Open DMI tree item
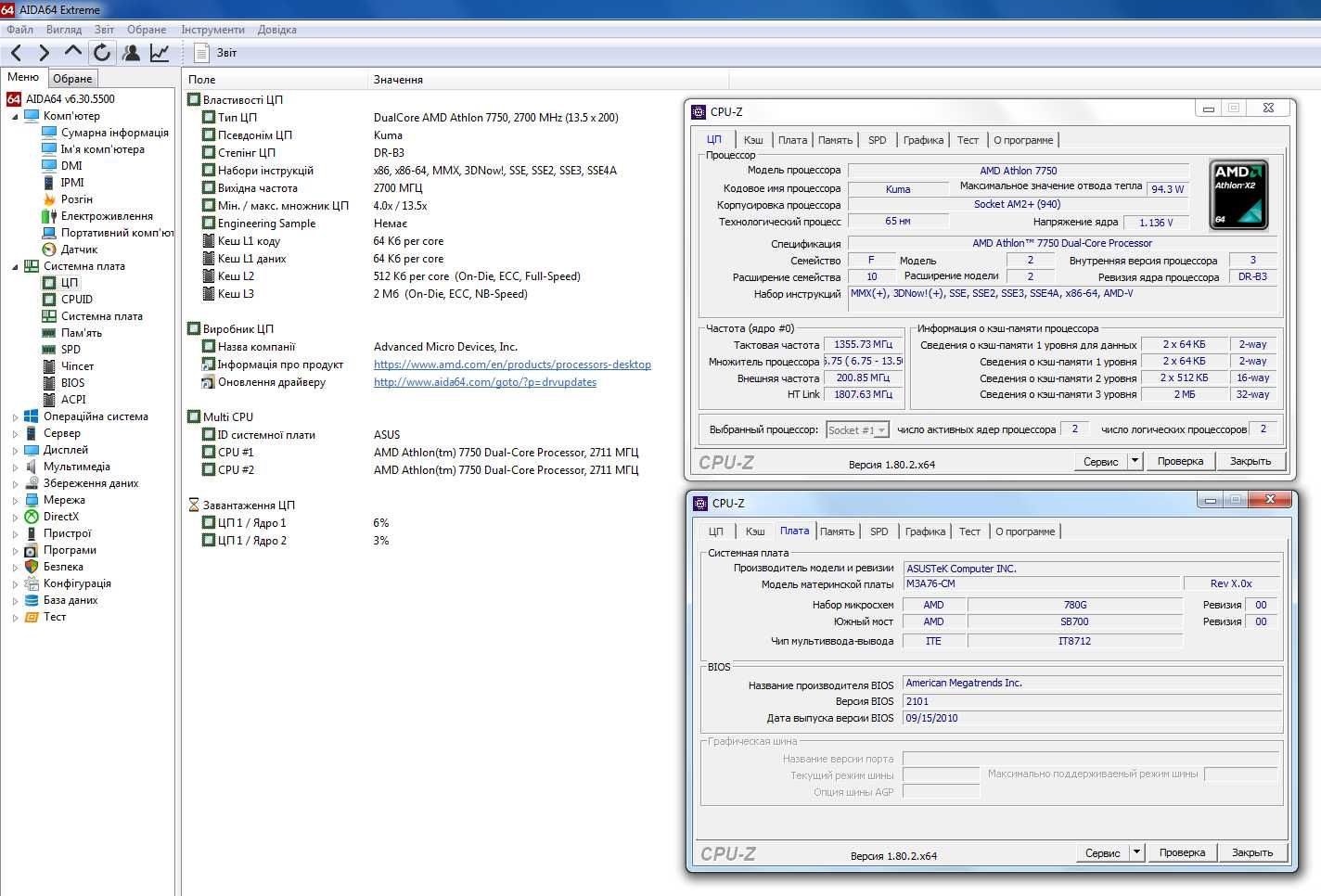The height and width of the screenshot is (896, 1321). coord(71,166)
